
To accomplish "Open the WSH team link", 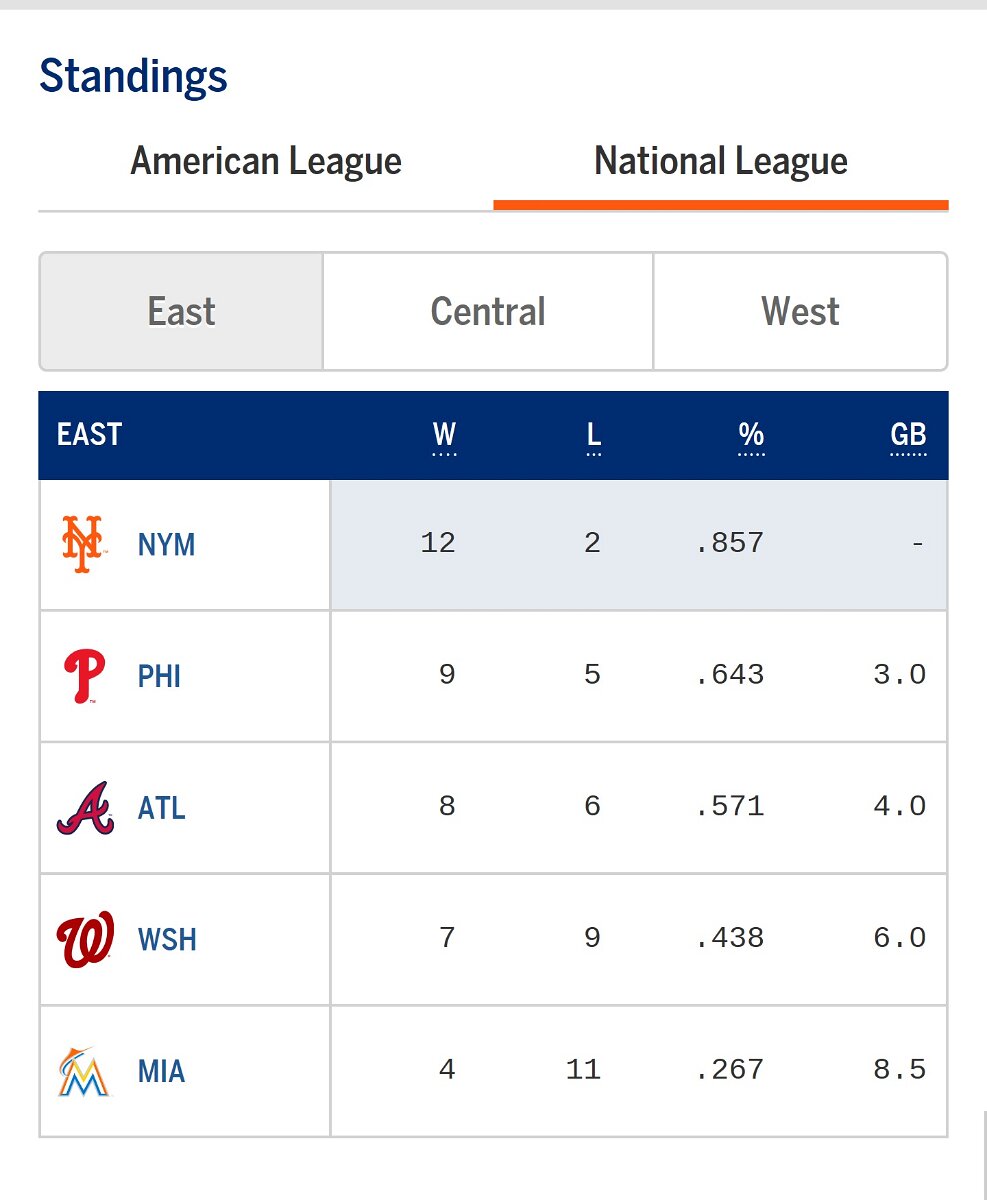I will [x=167, y=940].
